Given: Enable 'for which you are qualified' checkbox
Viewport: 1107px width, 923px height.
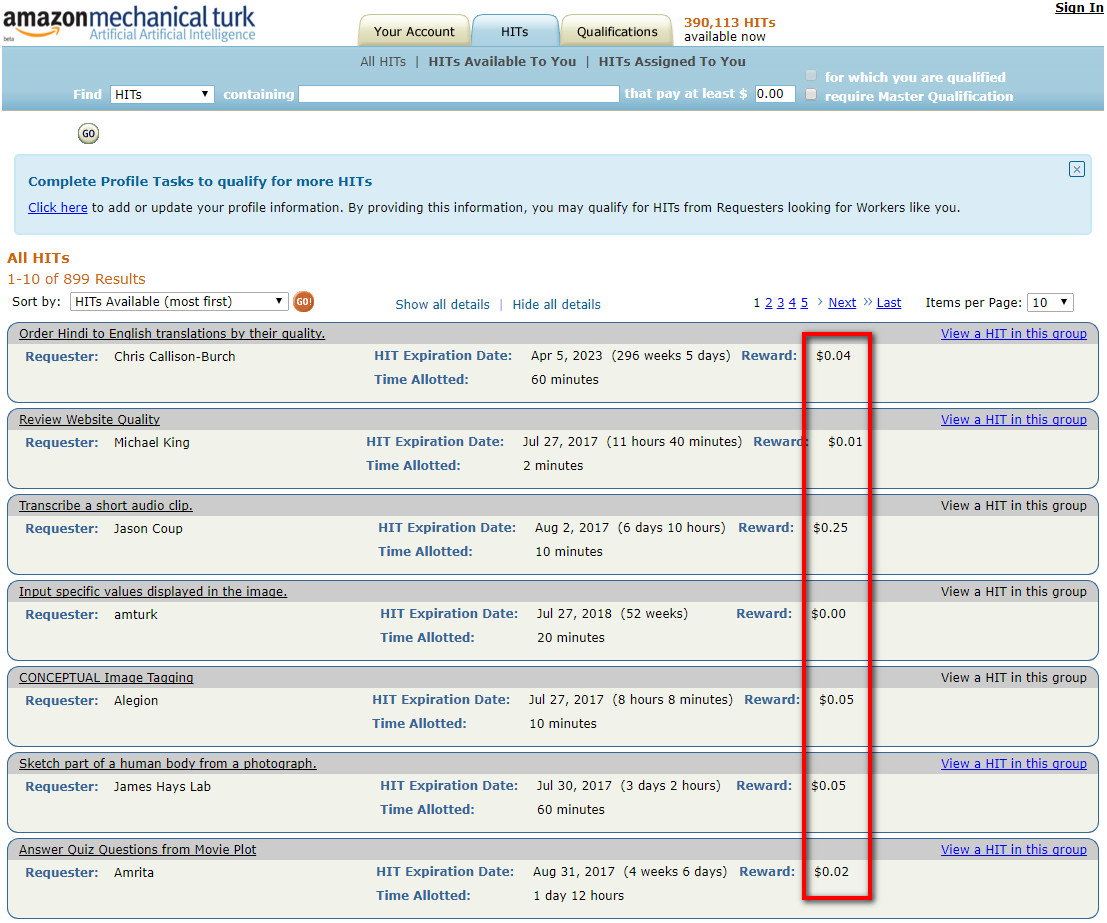Looking at the screenshot, I should (x=811, y=77).
